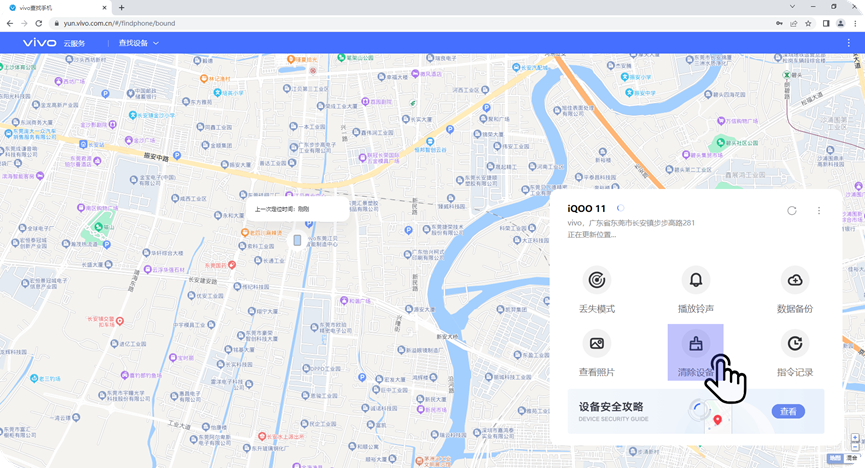Click the 正在更新位置 status text
The height and width of the screenshot is (468, 865).
click(x=592, y=235)
